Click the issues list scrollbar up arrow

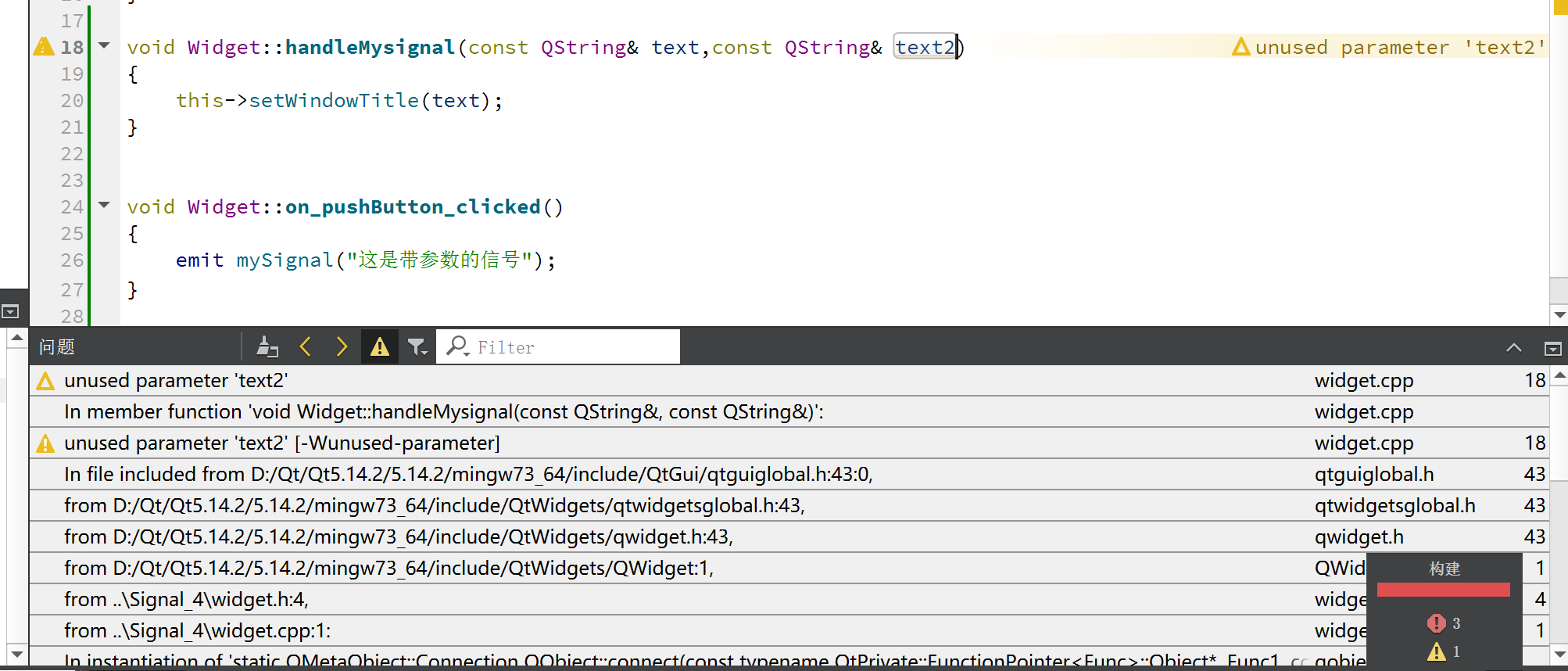pos(1559,376)
